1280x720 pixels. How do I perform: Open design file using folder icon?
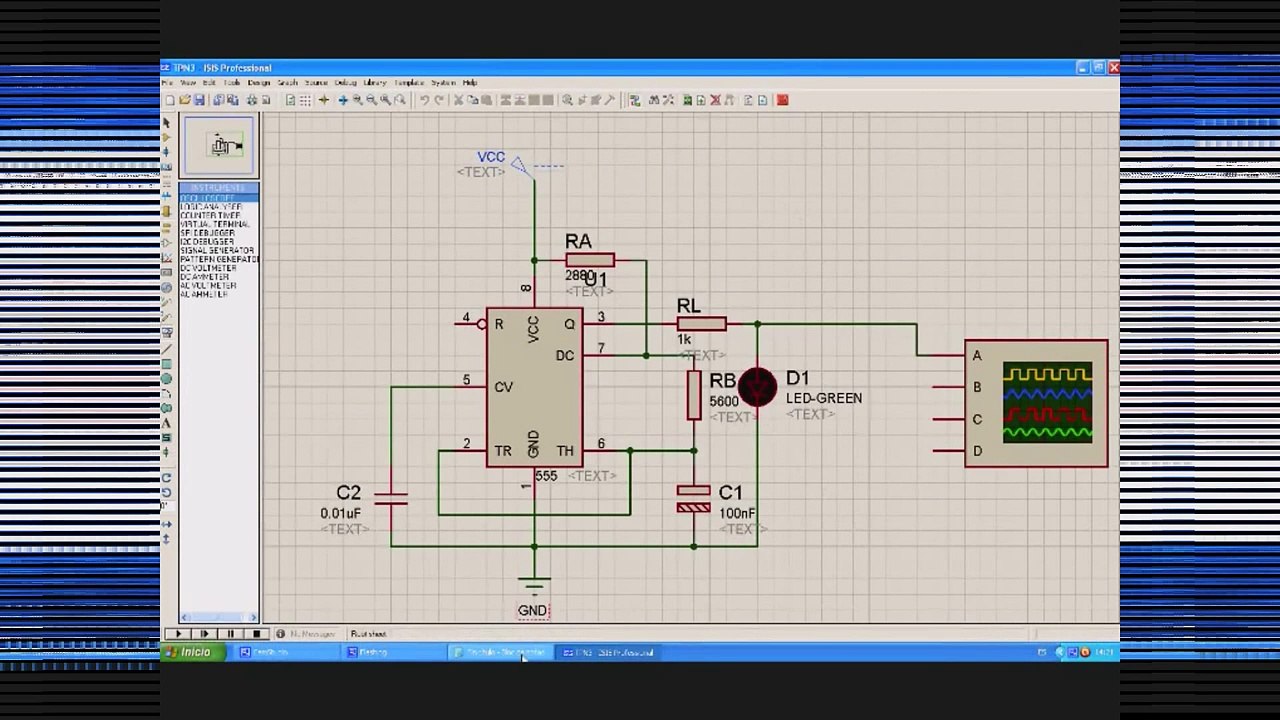click(185, 100)
